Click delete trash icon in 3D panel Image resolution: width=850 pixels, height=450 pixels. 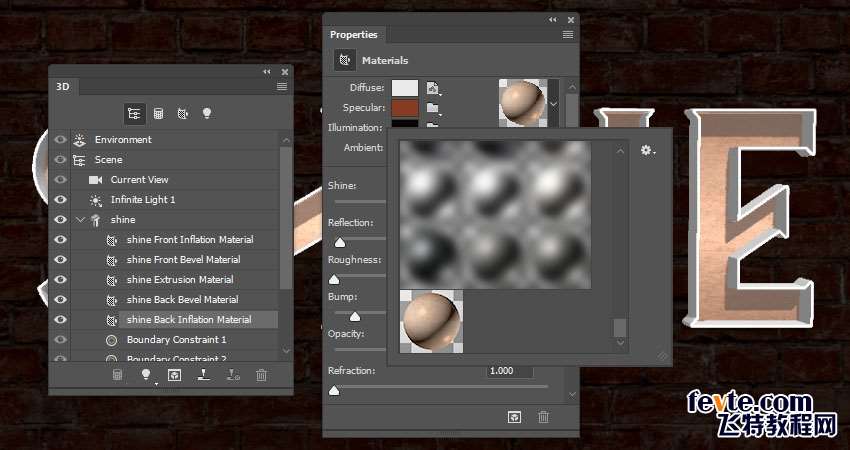261,375
